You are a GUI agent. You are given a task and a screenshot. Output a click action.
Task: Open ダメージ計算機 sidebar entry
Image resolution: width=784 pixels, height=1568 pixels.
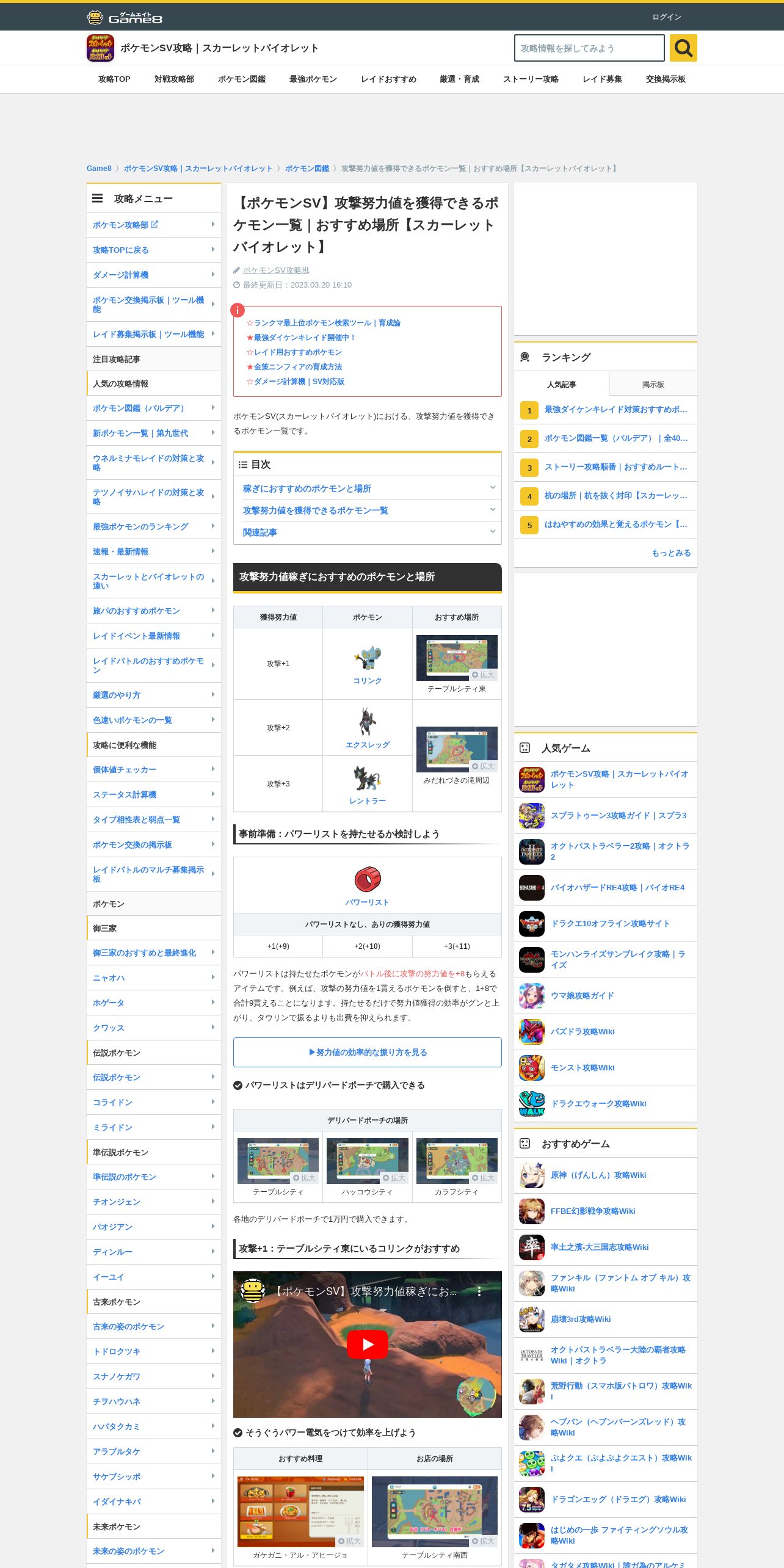pos(153,275)
